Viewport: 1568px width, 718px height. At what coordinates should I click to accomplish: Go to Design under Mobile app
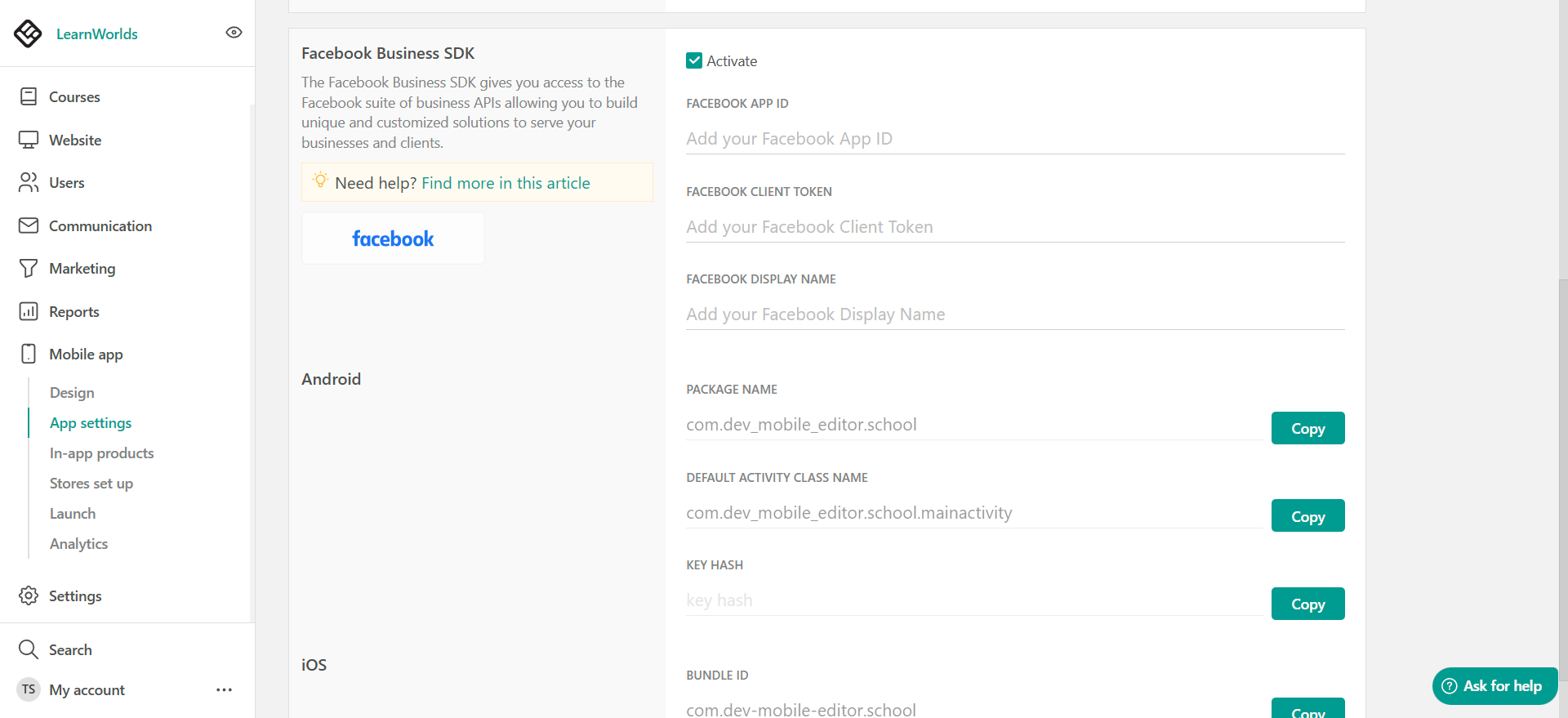(x=72, y=393)
